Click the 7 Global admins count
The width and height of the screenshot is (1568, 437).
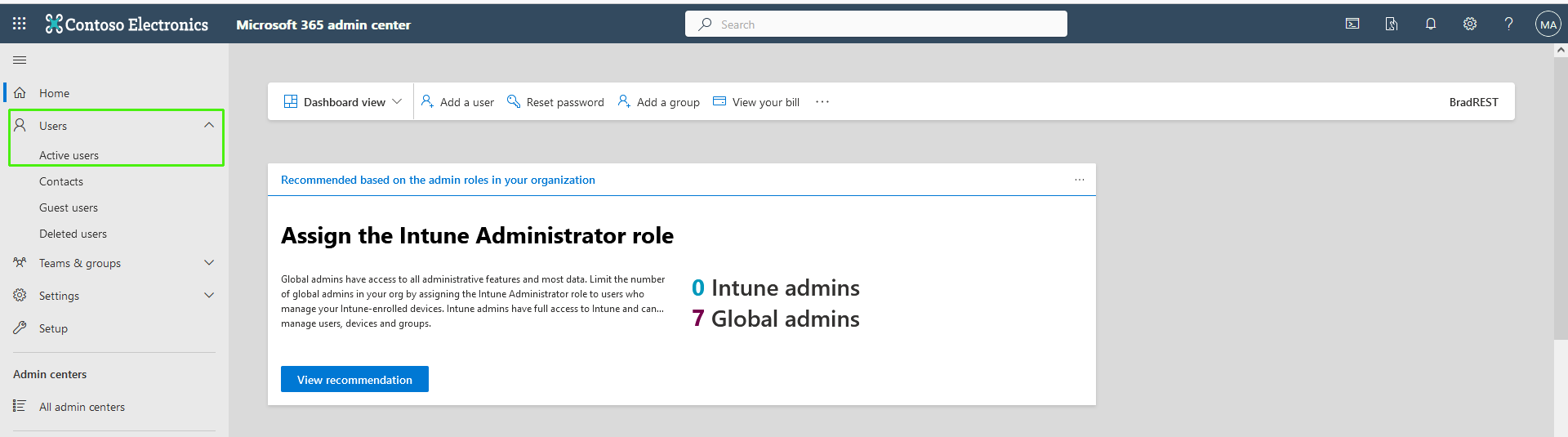(x=776, y=319)
